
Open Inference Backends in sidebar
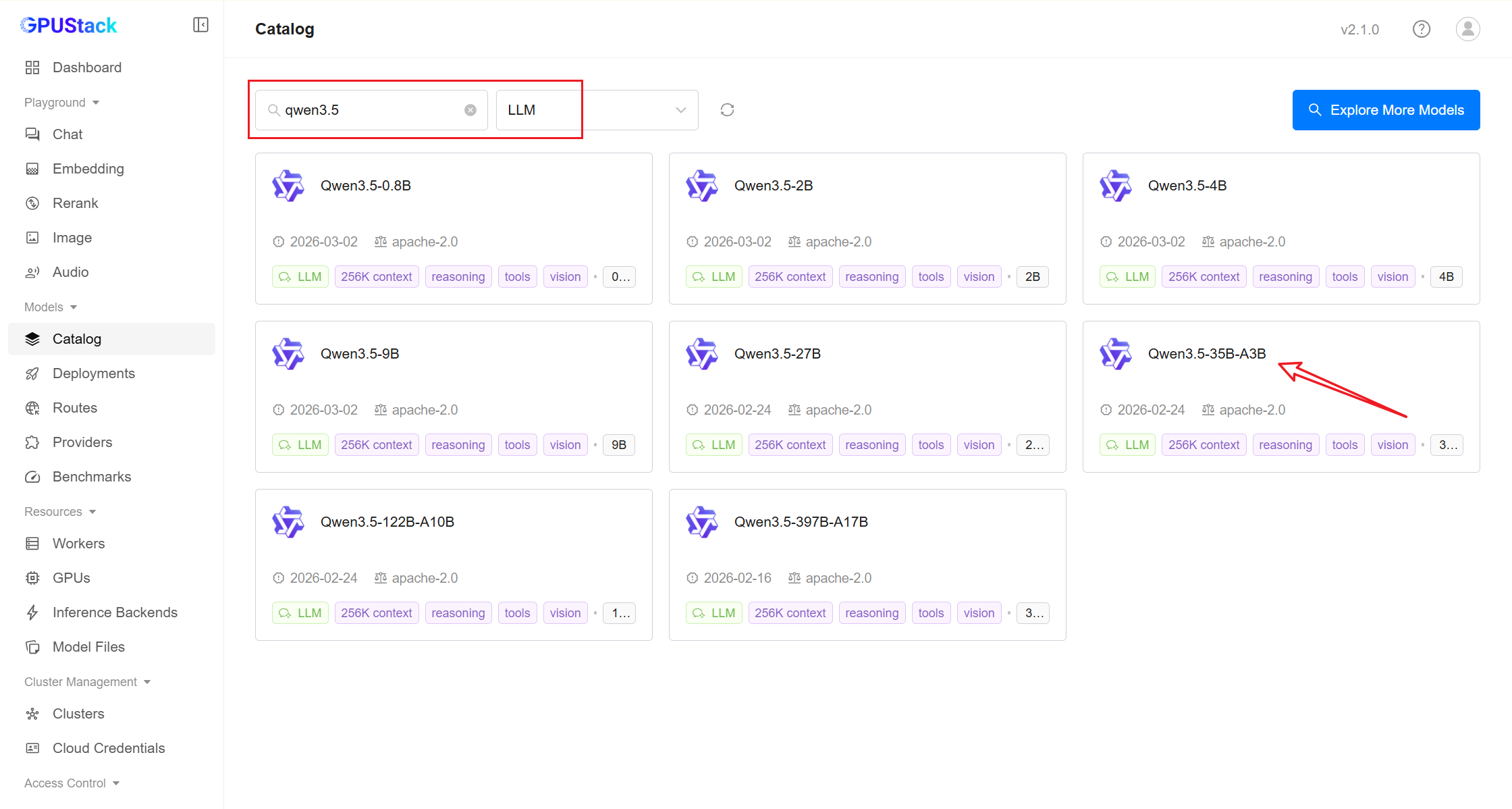(115, 612)
